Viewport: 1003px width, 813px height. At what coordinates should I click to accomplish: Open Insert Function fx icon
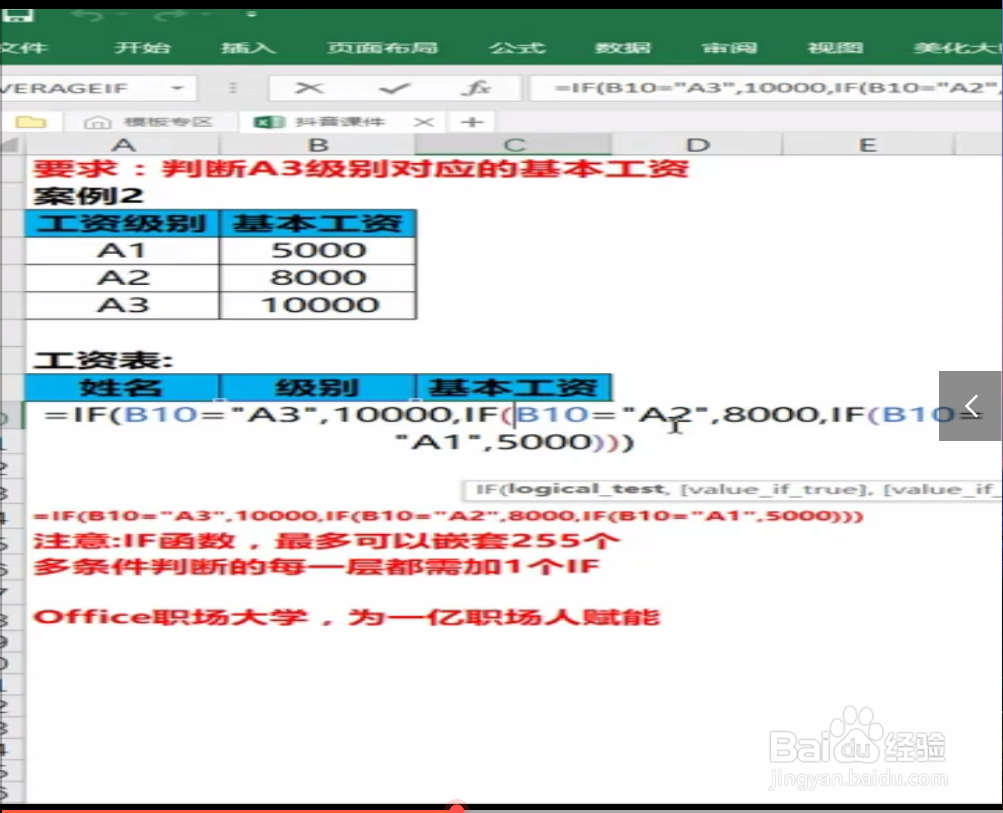point(476,88)
